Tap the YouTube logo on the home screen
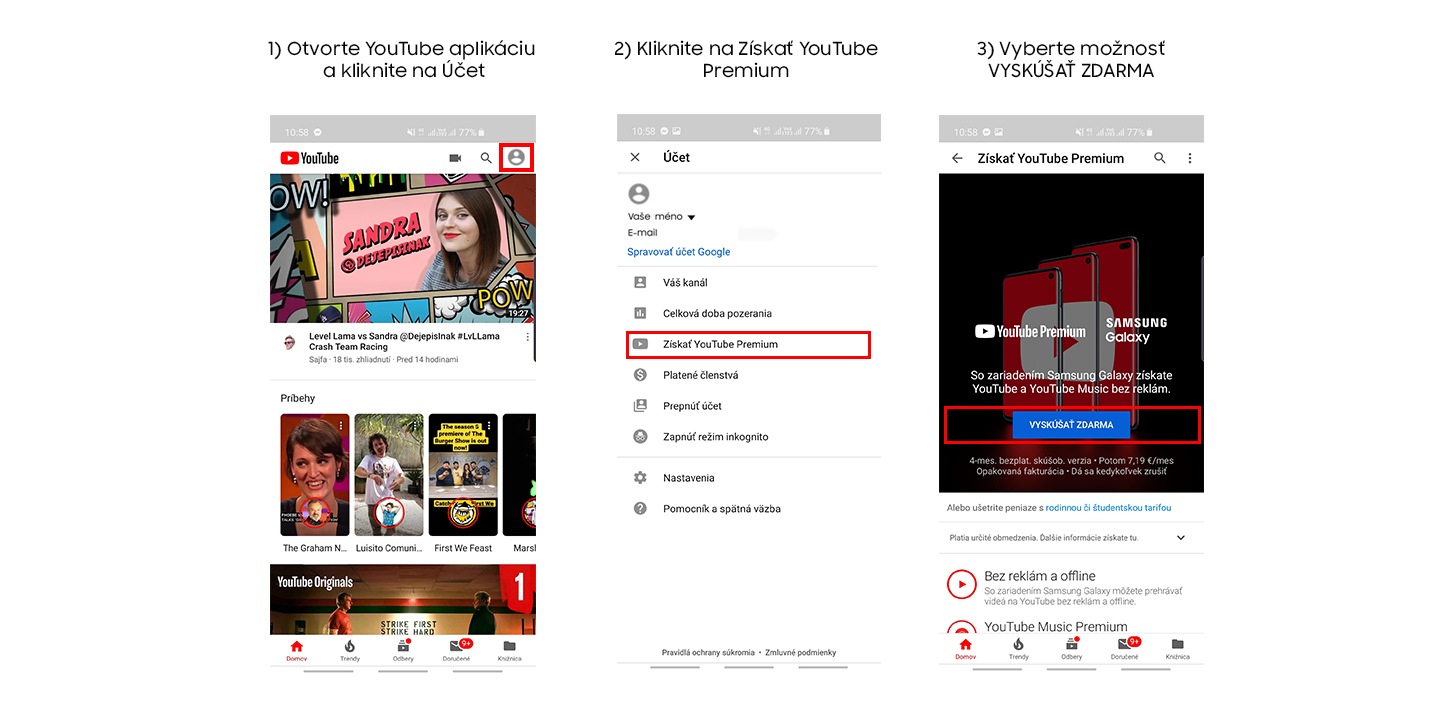The height and width of the screenshot is (710, 1440). [x=309, y=158]
